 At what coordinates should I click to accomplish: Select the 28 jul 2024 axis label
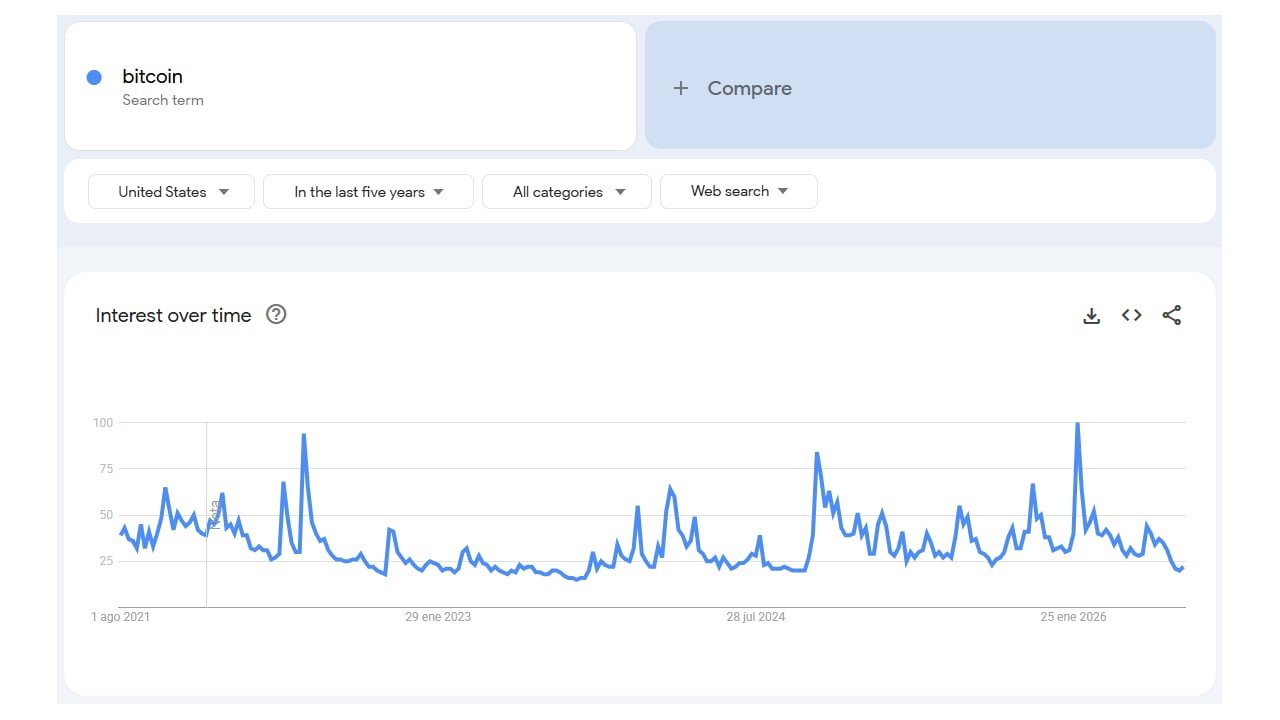tap(756, 617)
